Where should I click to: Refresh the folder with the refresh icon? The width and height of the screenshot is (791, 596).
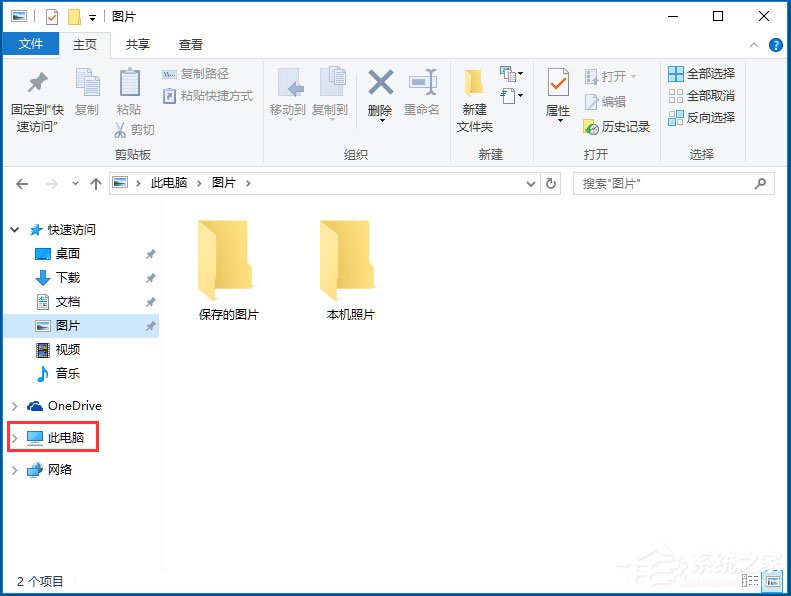tap(551, 183)
